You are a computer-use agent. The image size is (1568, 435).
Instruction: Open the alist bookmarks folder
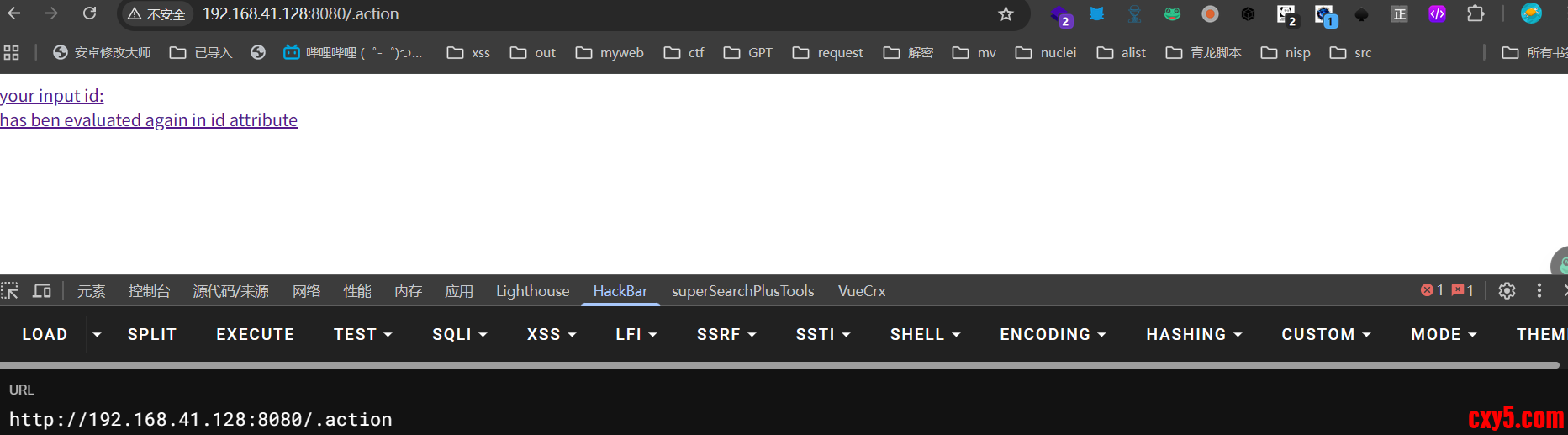coord(1122,52)
